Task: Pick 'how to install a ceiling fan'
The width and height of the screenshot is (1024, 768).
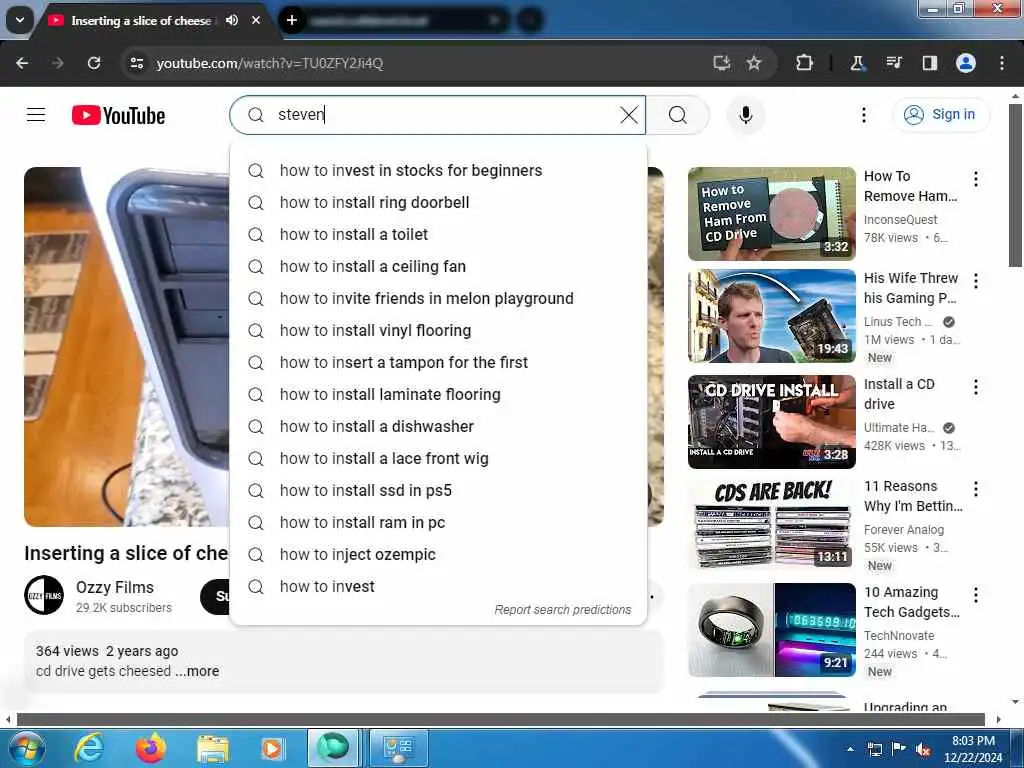Action: pyautogui.click(x=438, y=266)
